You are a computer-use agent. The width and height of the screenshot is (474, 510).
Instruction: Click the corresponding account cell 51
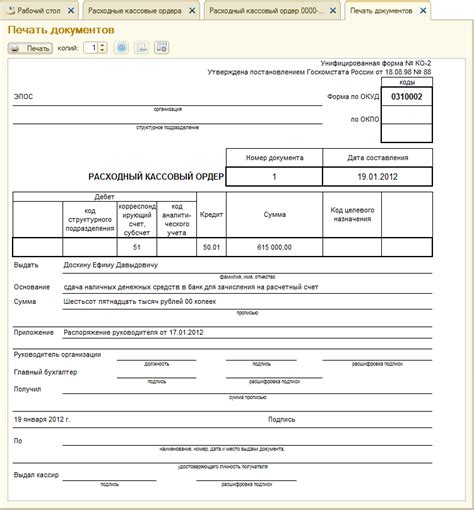tap(137, 247)
